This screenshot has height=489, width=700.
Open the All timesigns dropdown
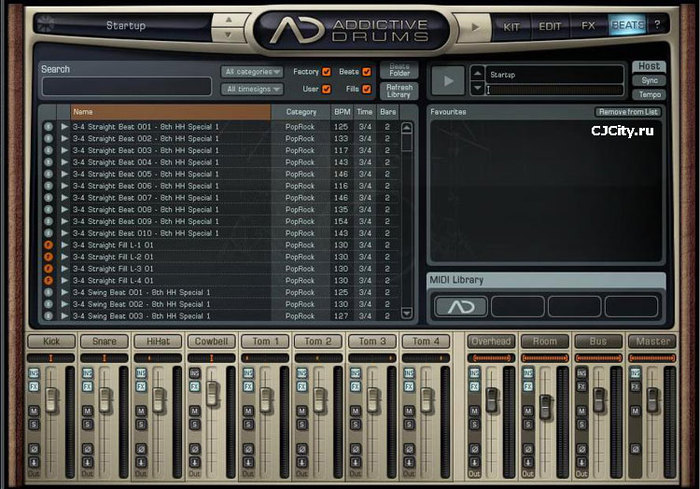pos(252,89)
